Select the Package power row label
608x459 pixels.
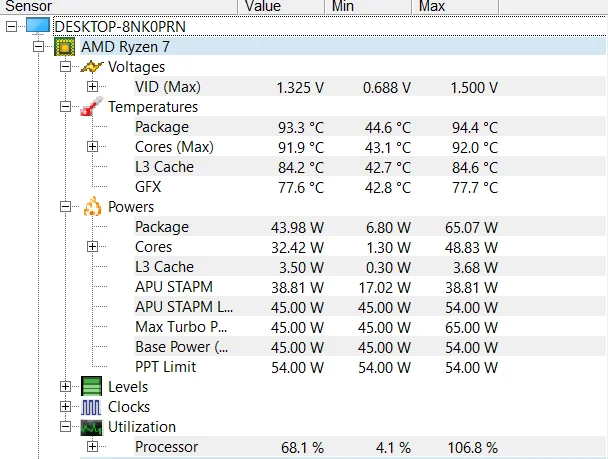(x=162, y=227)
